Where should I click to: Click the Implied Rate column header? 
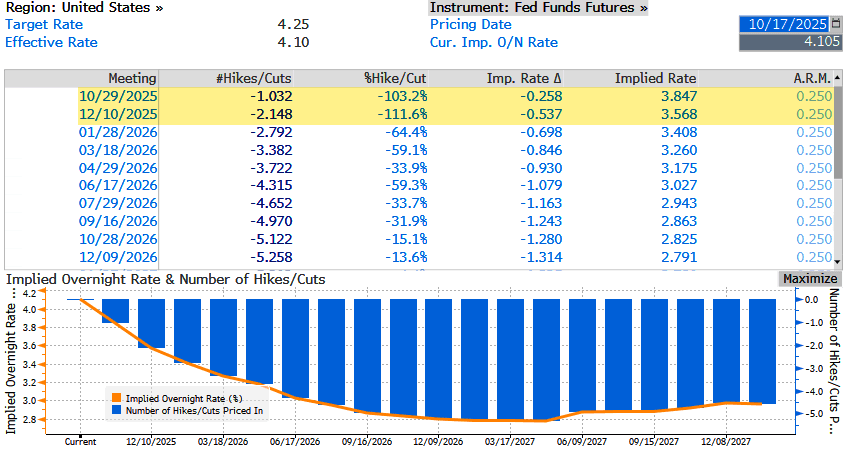655,78
